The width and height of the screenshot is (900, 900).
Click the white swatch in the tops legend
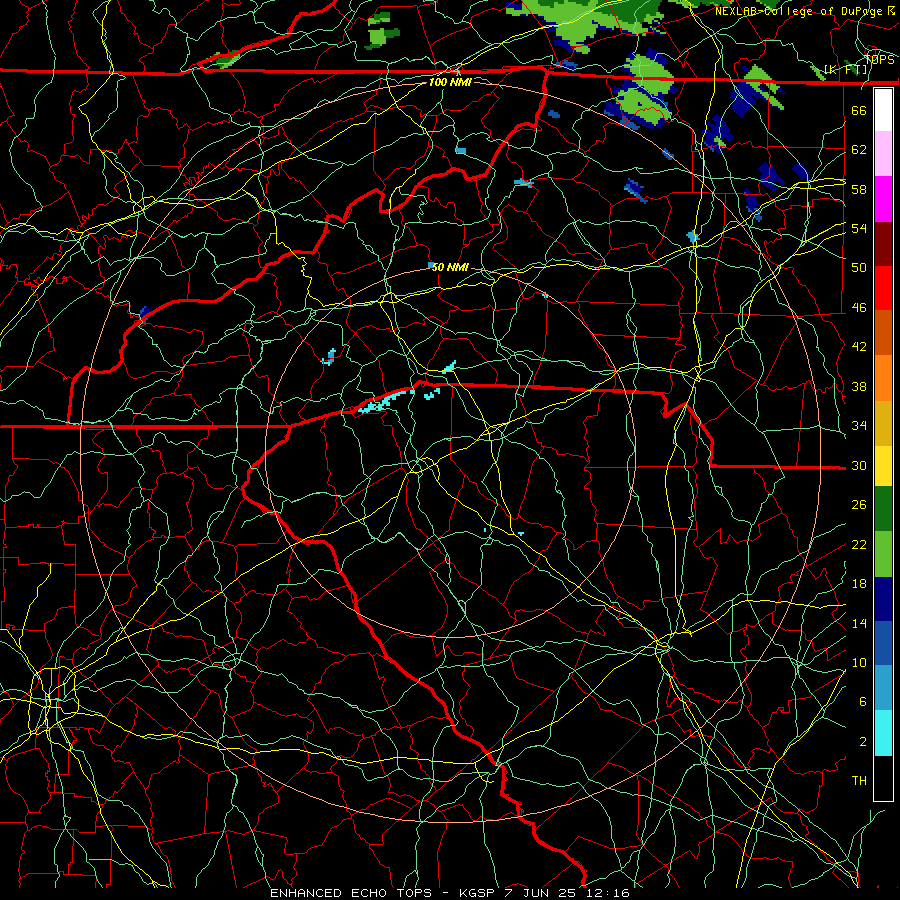(883, 110)
